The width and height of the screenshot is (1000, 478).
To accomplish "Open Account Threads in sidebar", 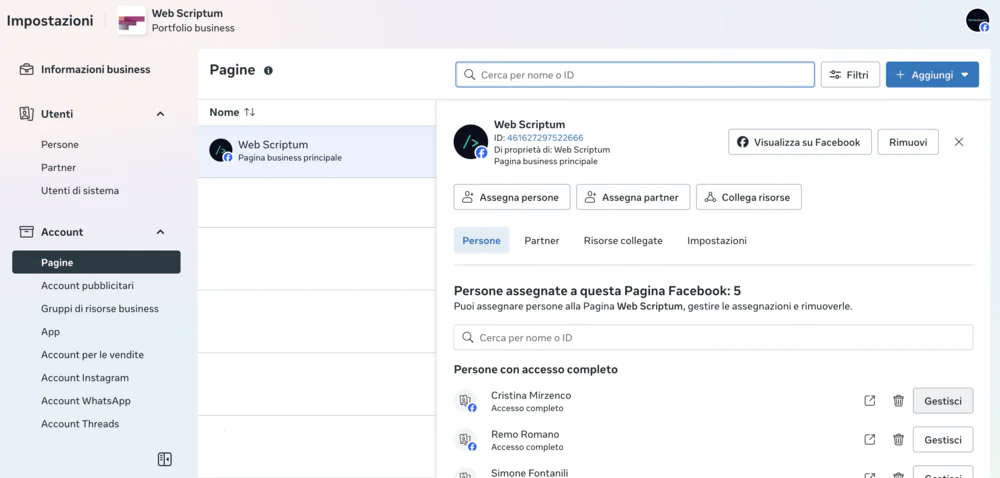I will point(80,424).
